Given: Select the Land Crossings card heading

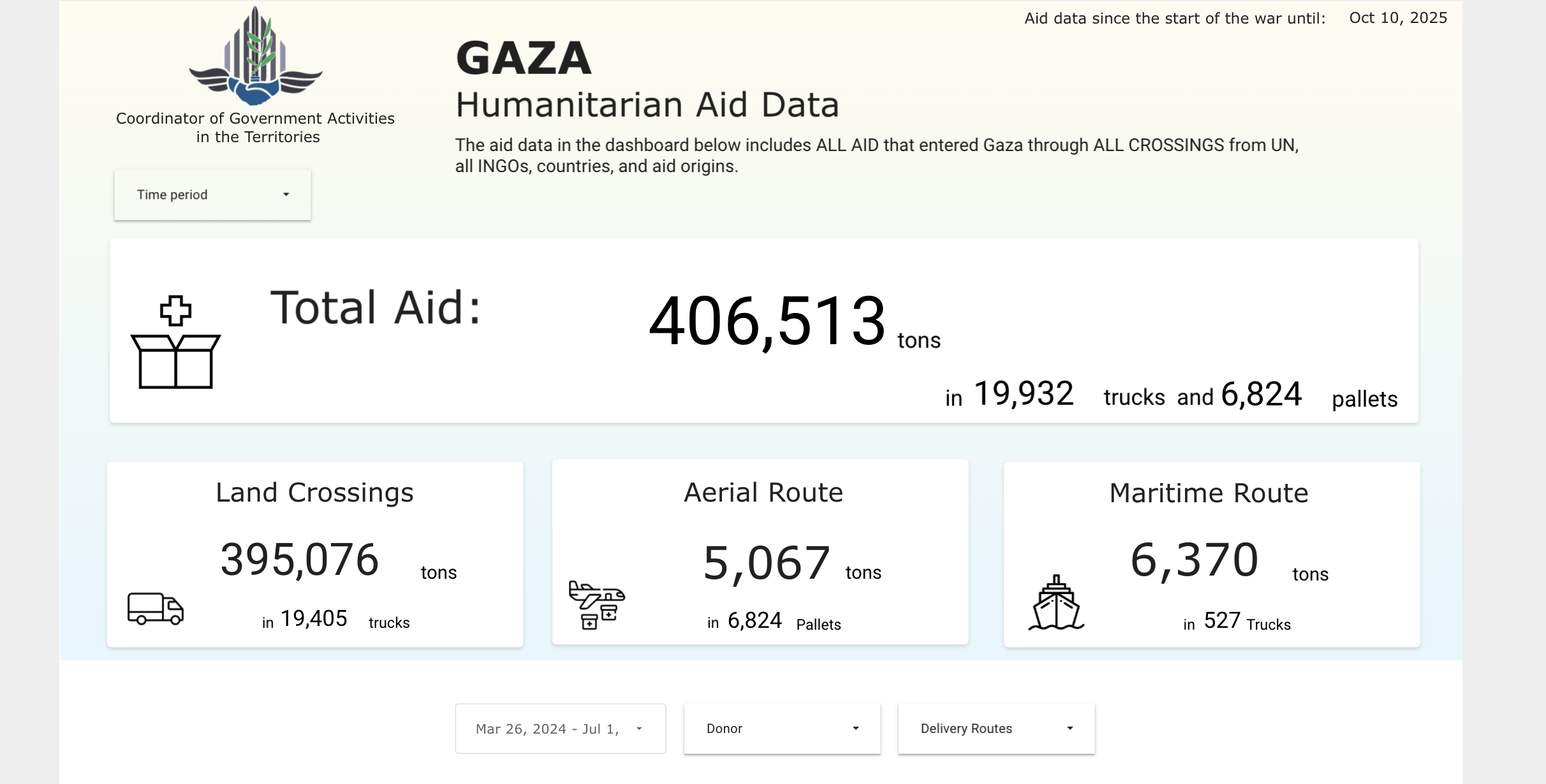Looking at the screenshot, I should click(314, 493).
